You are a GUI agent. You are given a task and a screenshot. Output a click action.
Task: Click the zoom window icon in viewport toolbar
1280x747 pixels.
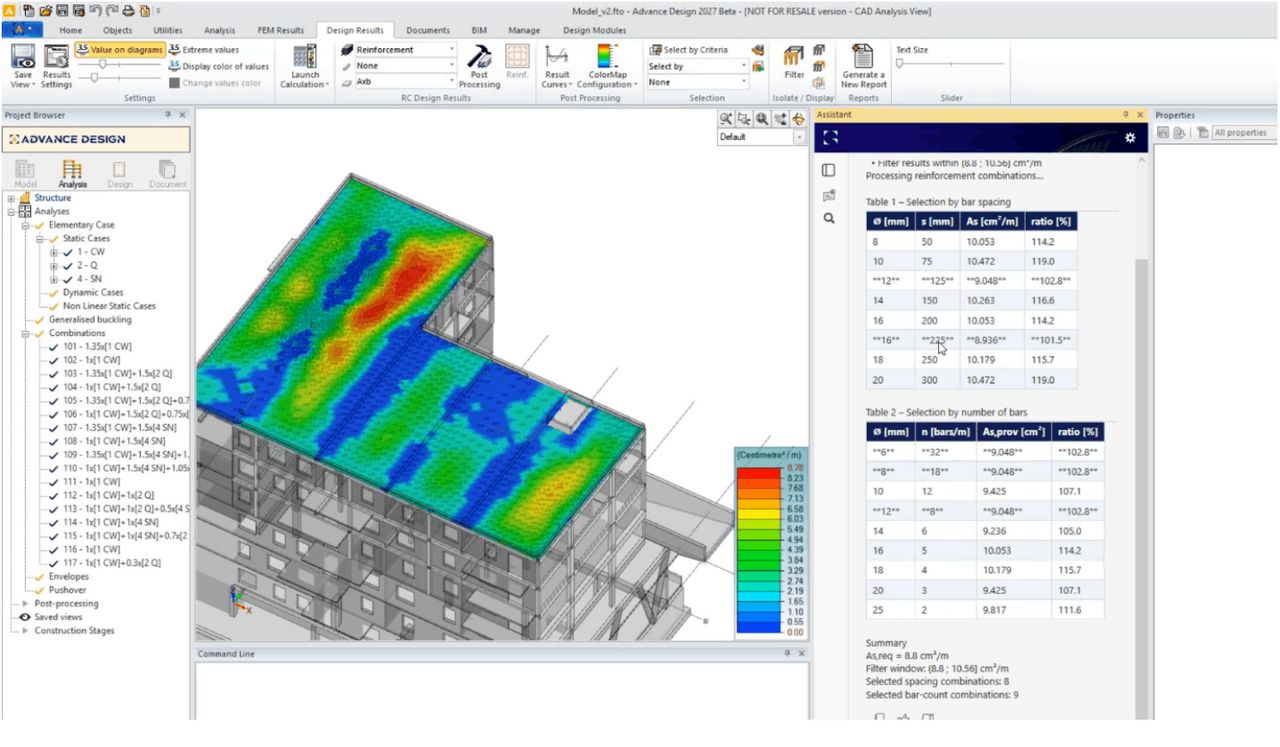click(x=744, y=118)
